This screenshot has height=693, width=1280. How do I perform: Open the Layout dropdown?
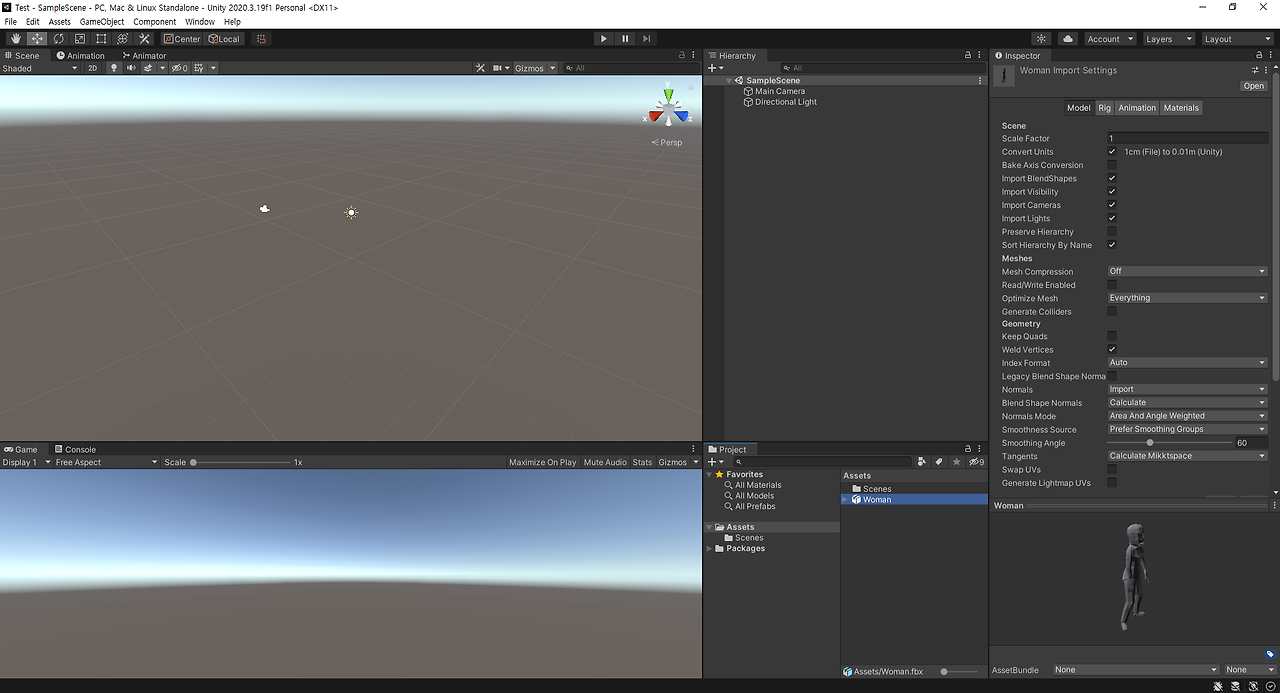pyautogui.click(x=1237, y=38)
